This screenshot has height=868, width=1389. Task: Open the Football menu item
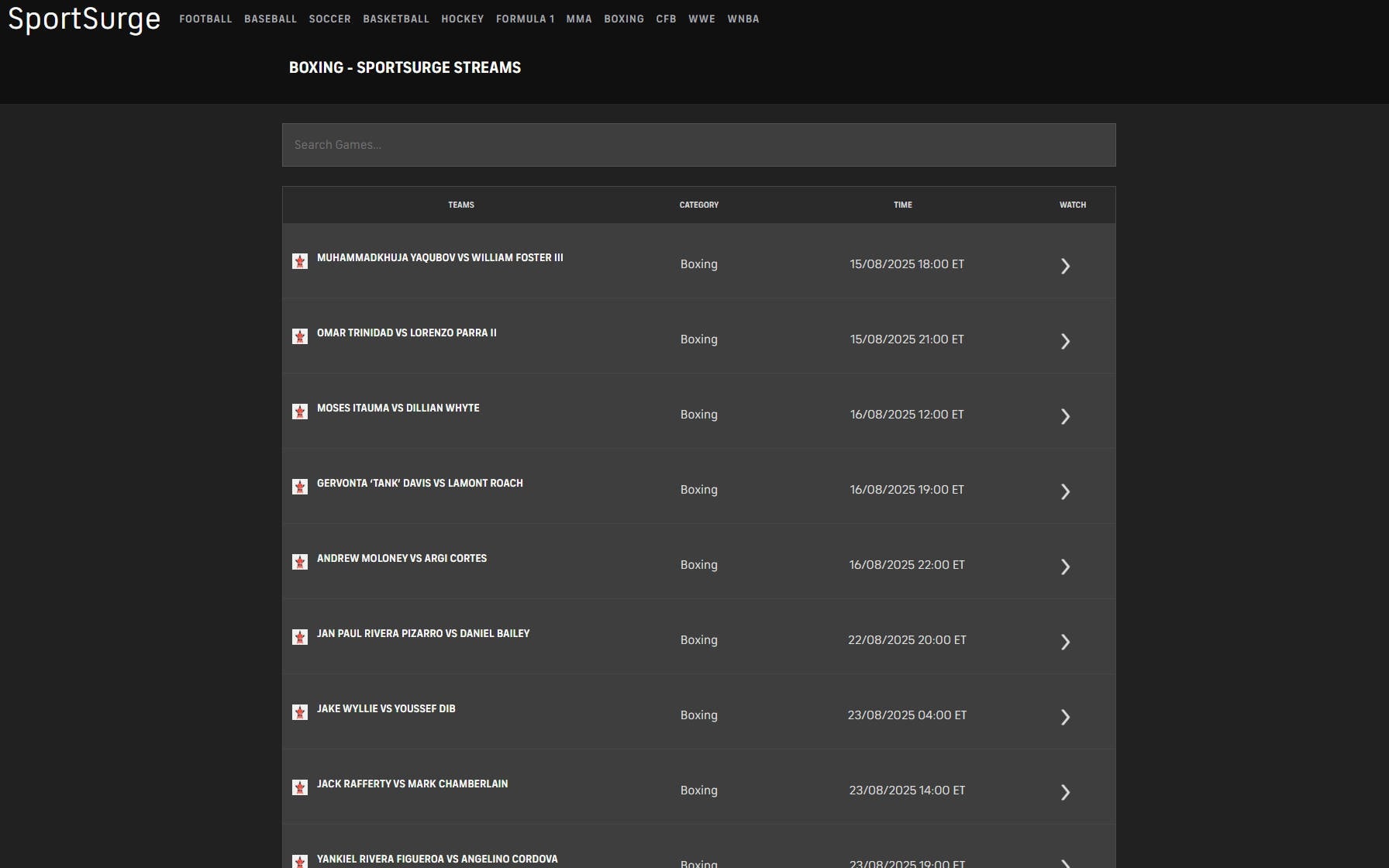click(x=205, y=19)
